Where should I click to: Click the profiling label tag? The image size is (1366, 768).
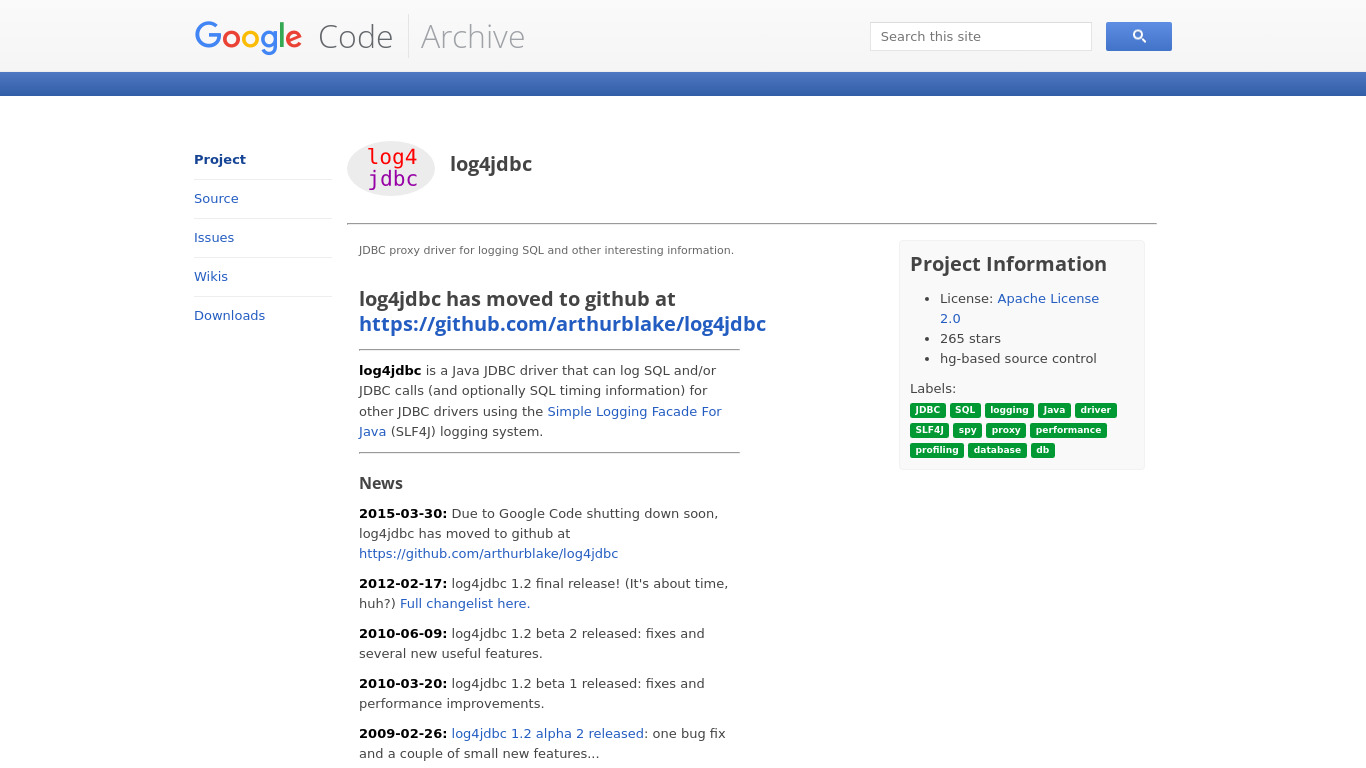pos(937,450)
